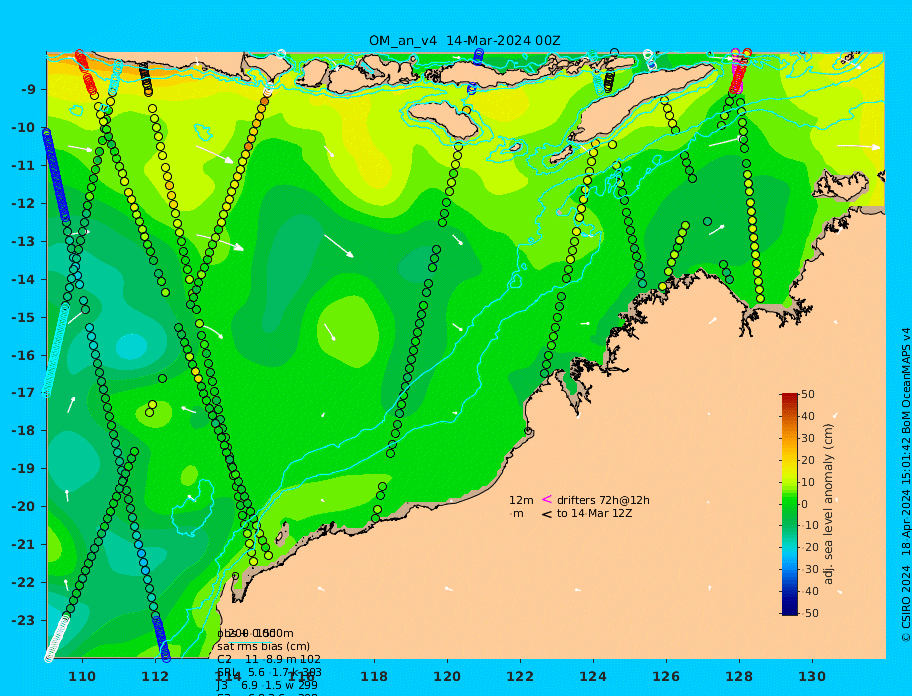This screenshot has width=912, height=696.
Task: Click the "to 14 Mar 12Z" legend text
Action: coord(594,513)
